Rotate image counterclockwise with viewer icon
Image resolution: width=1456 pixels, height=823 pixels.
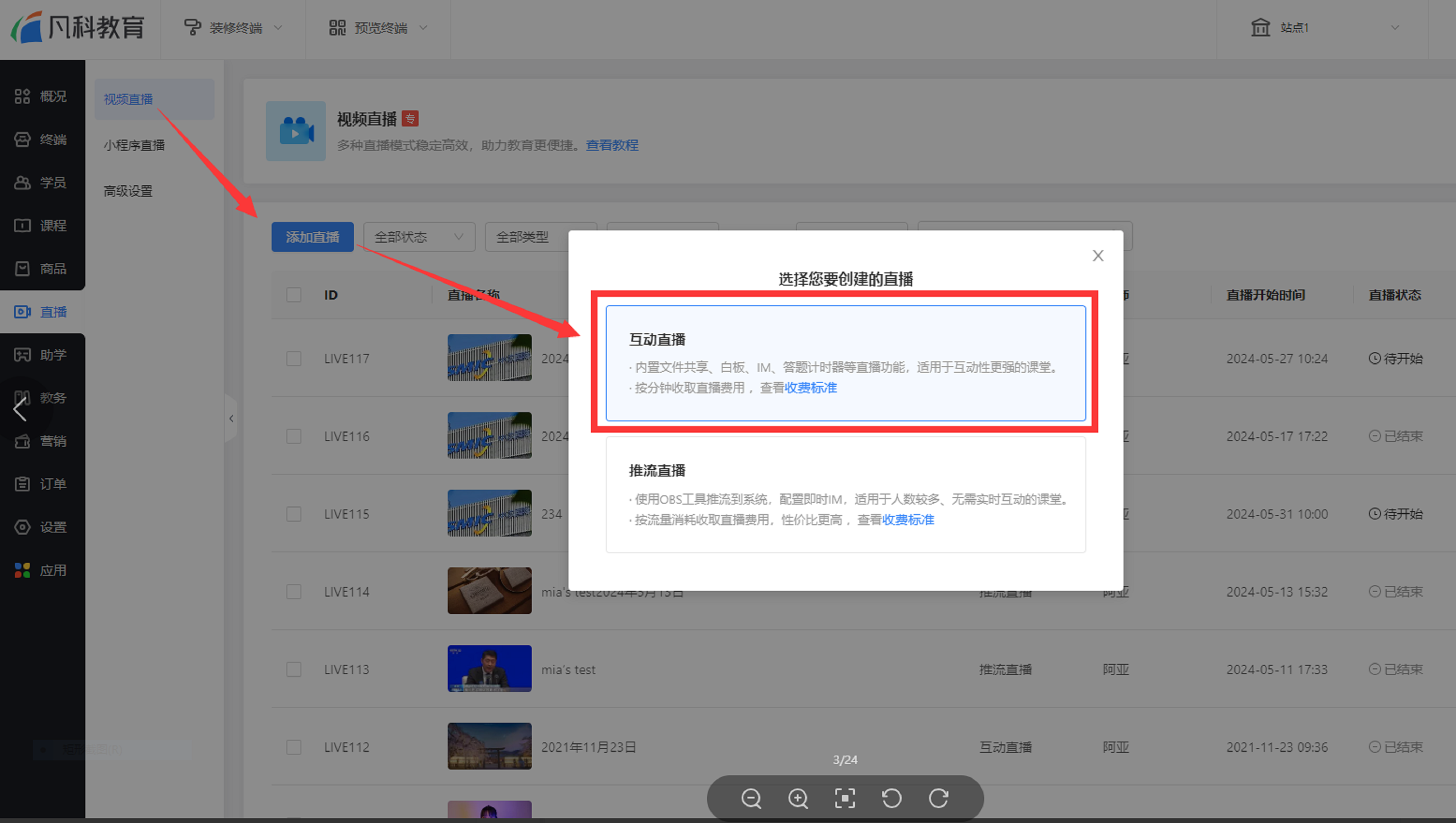pos(891,799)
